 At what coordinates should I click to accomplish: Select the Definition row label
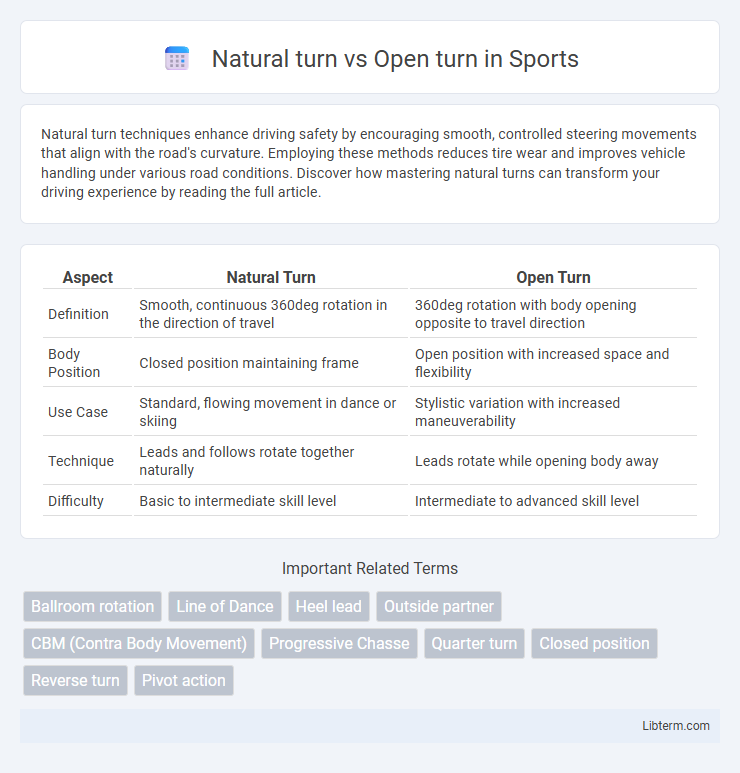(78, 314)
